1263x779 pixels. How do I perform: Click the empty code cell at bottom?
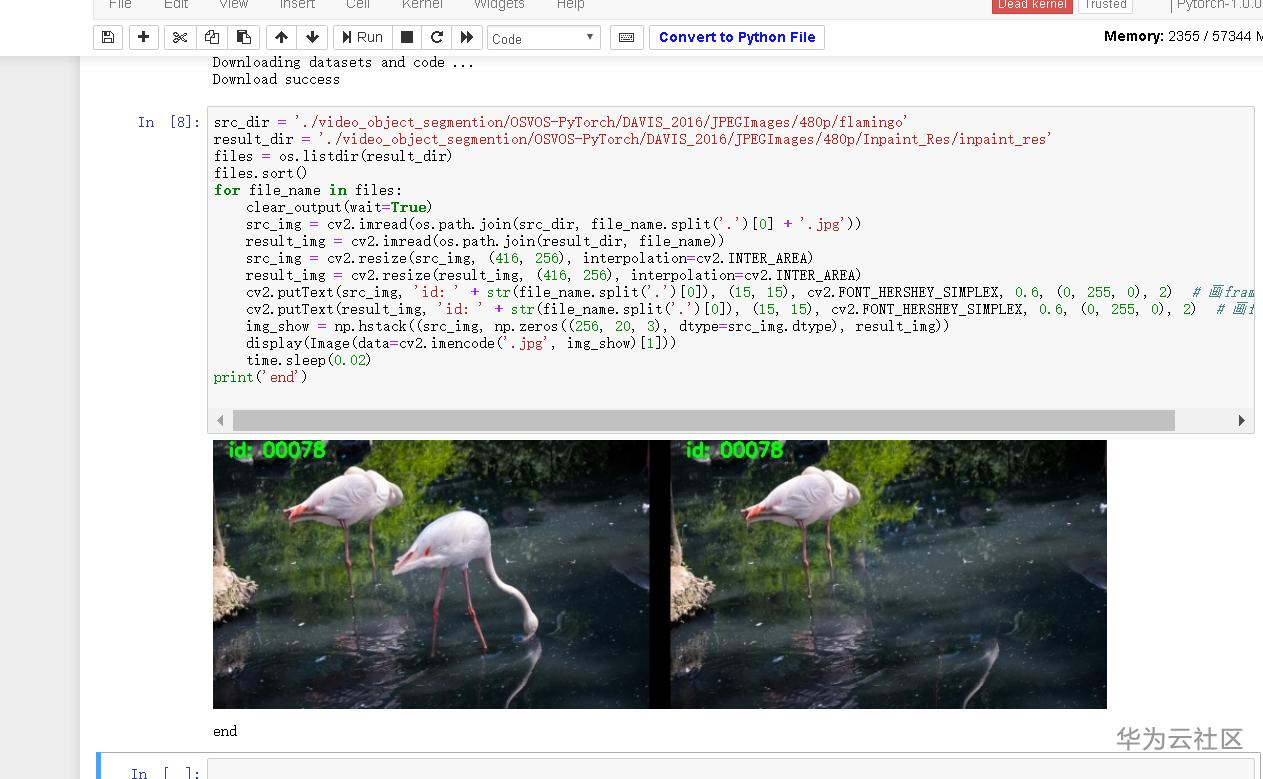(733, 771)
